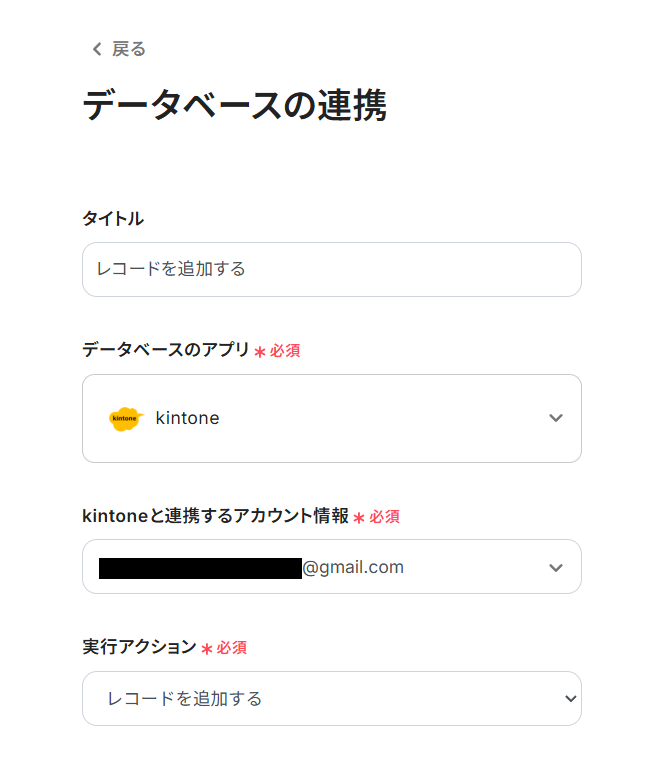Click the red asterisk beside 実行アクション
Screen dimensions: 666x774
click(x=207, y=649)
